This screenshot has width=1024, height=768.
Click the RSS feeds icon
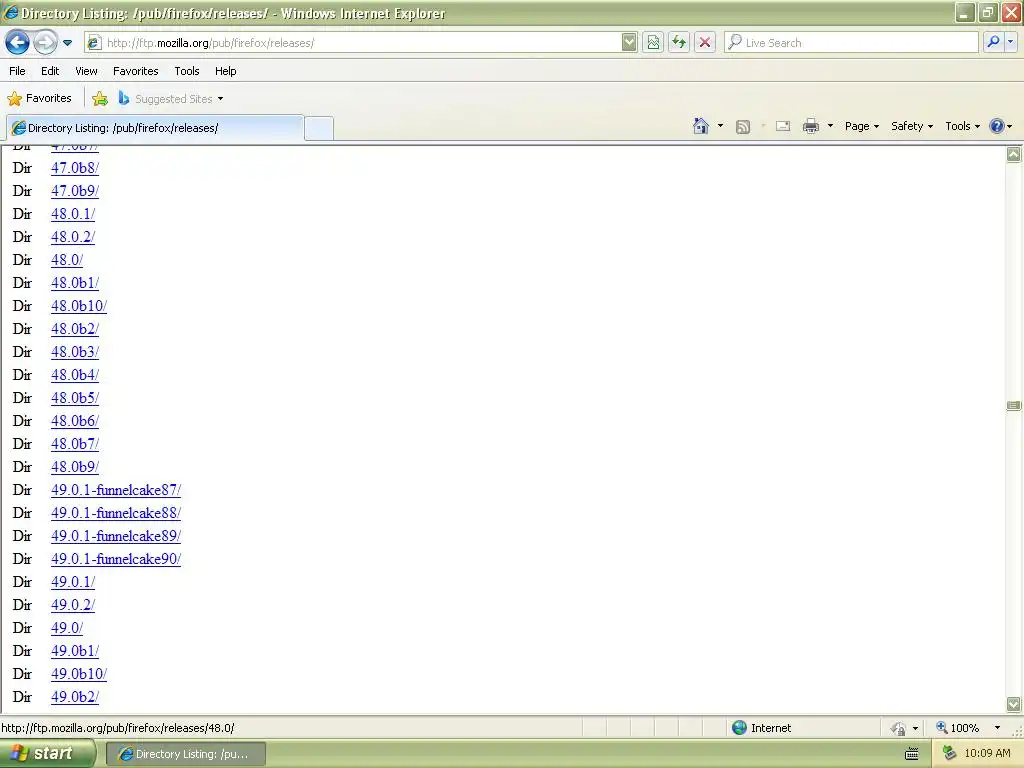point(743,127)
